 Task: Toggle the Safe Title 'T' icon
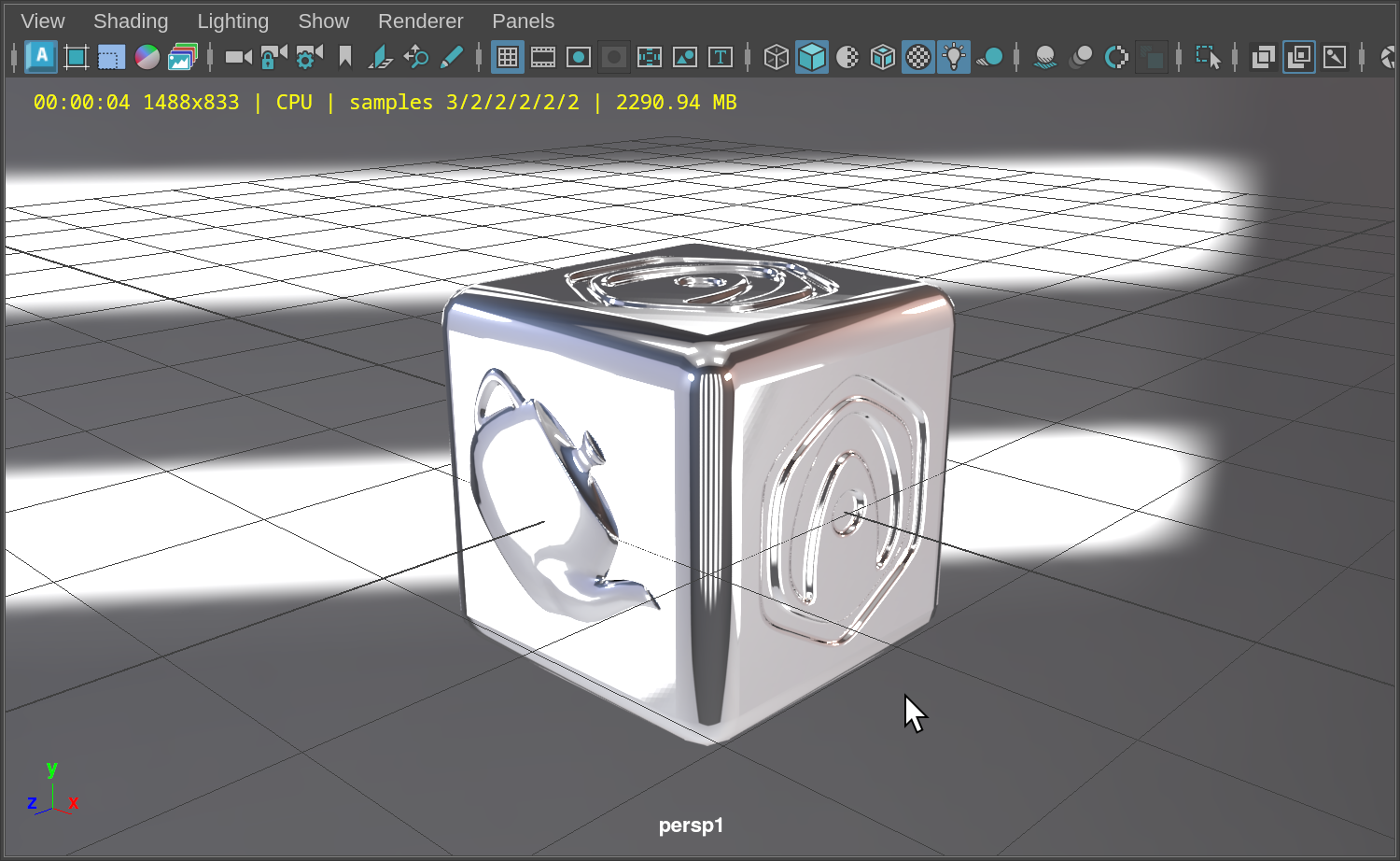click(x=720, y=57)
